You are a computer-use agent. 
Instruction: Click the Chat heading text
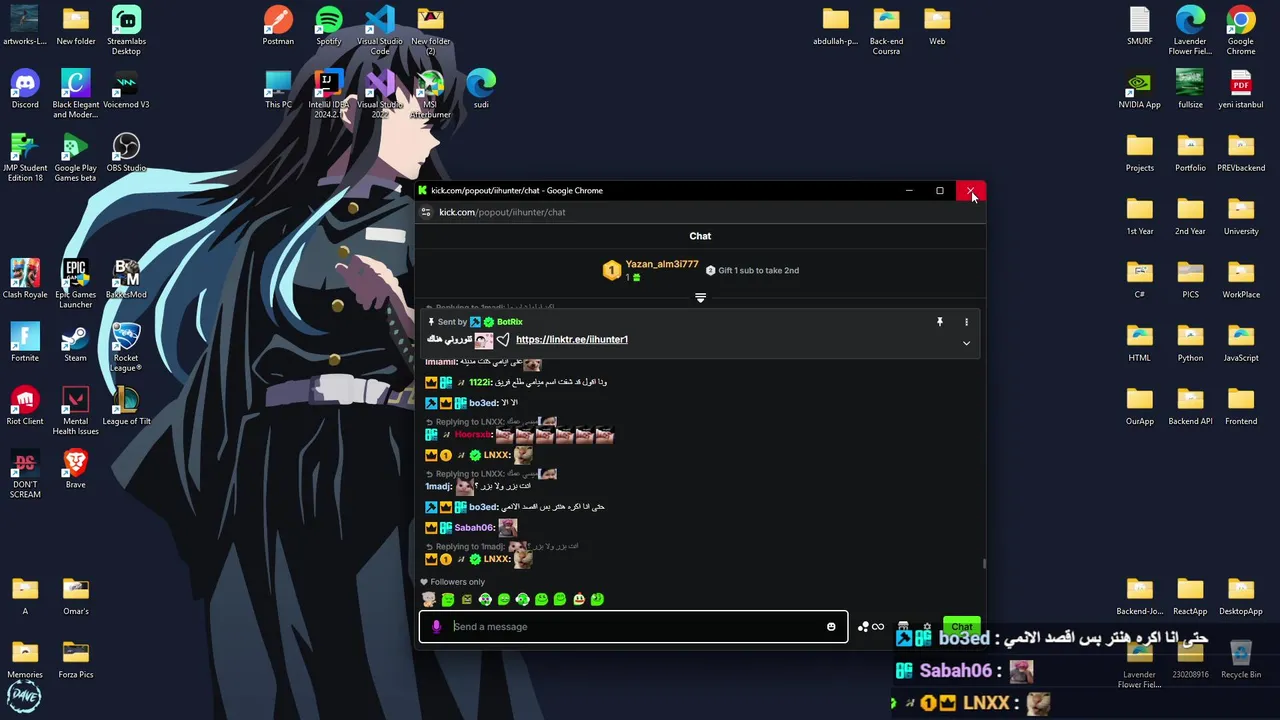[700, 236]
